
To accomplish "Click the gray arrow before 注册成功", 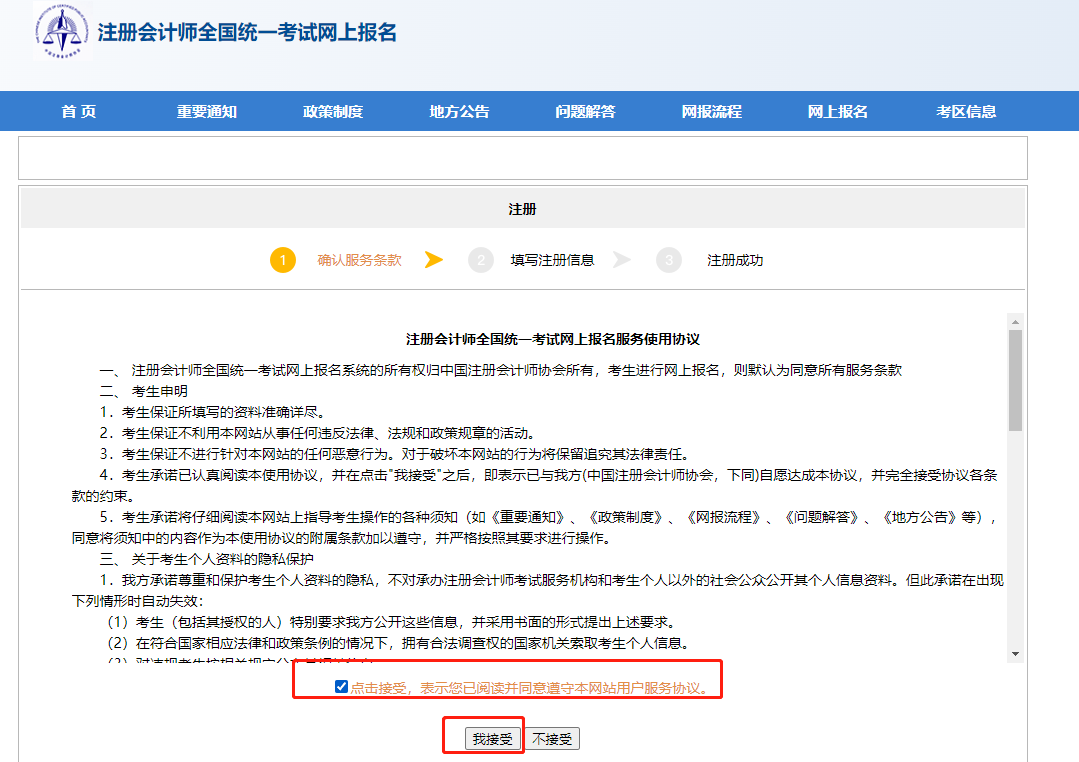I will pos(622,258).
